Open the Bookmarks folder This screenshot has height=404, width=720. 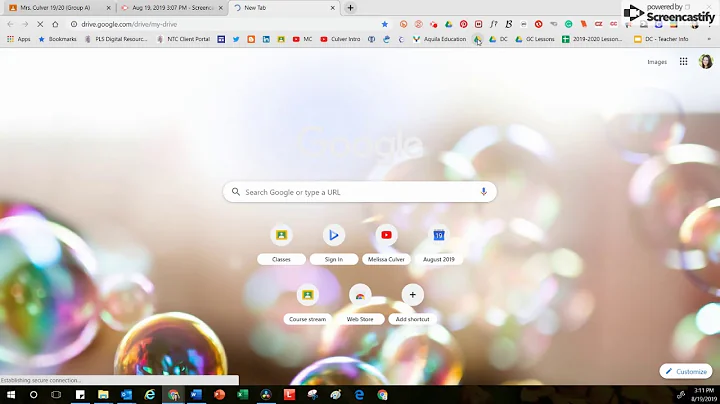(x=57, y=39)
